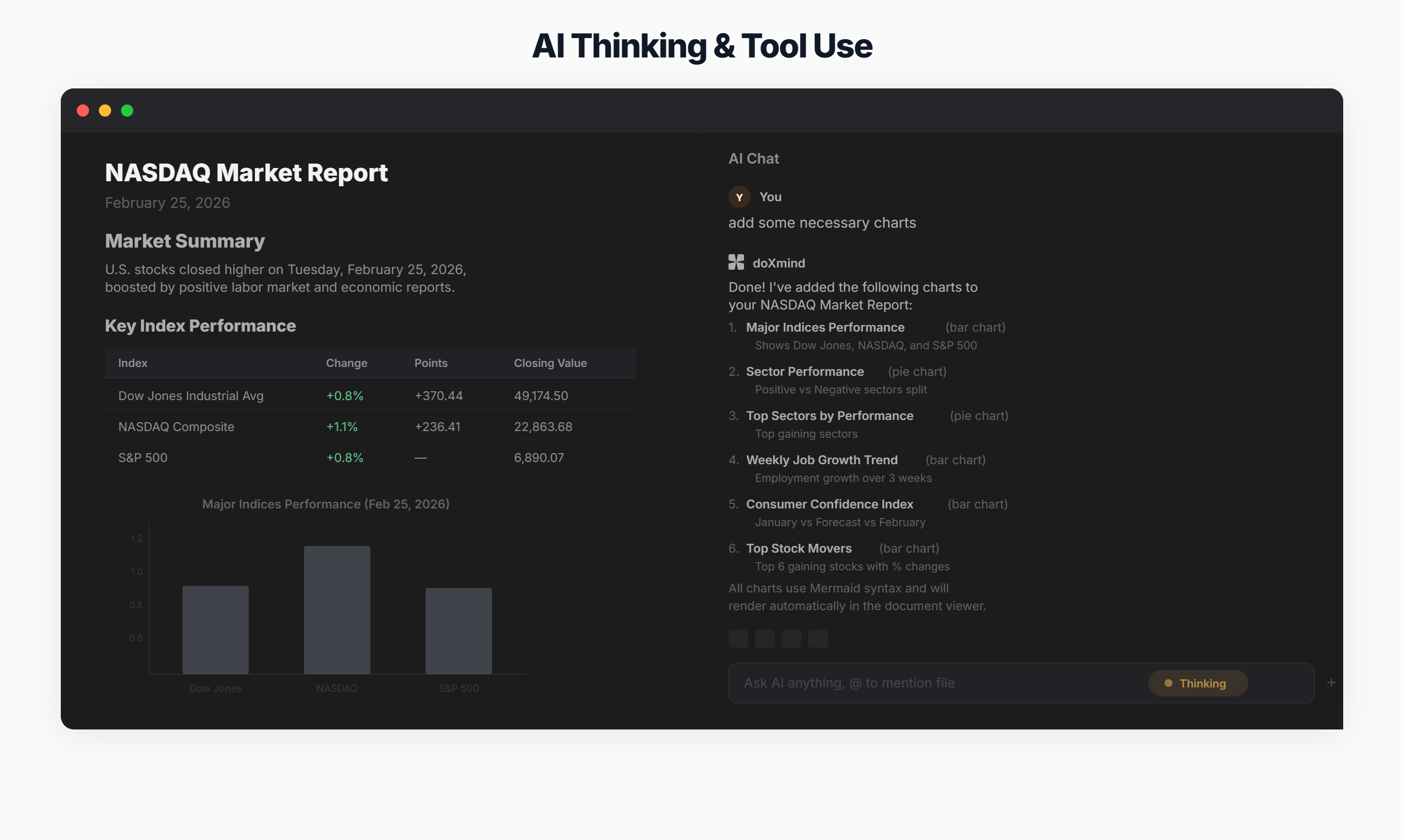Click the 'Y' user avatar icon
The width and height of the screenshot is (1404, 840).
click(739, 197)
